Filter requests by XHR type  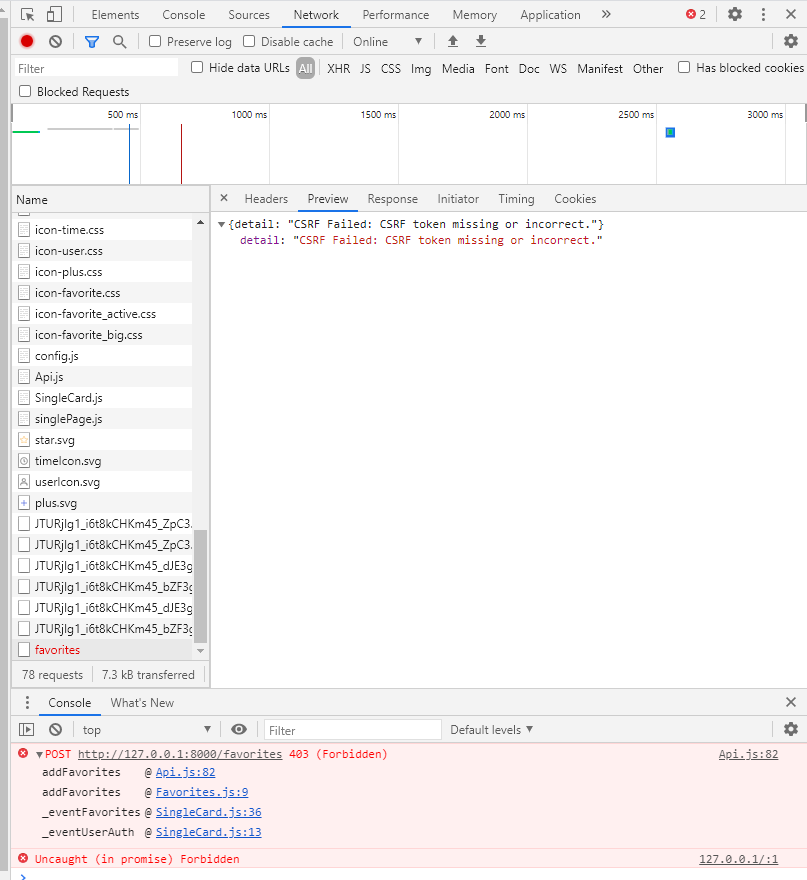[338, 68]
